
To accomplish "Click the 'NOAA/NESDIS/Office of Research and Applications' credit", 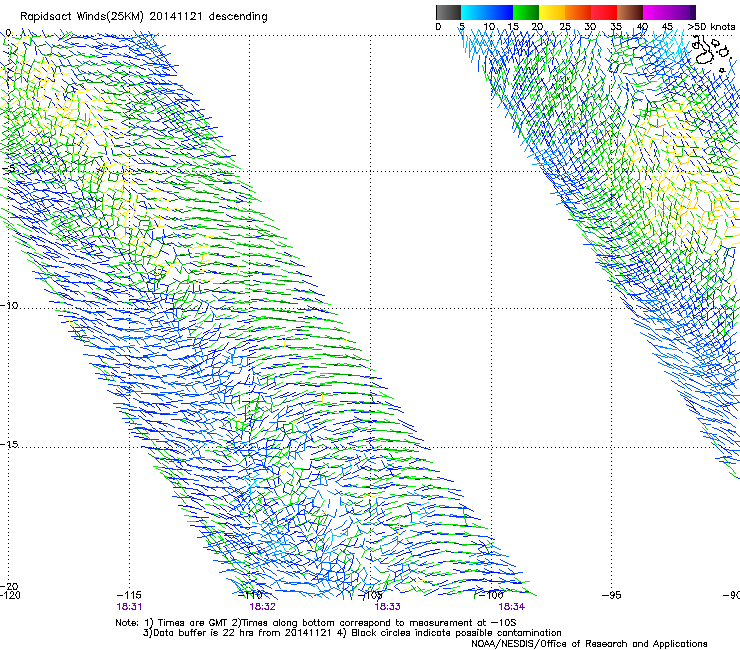I will click(x=589, y=644).
